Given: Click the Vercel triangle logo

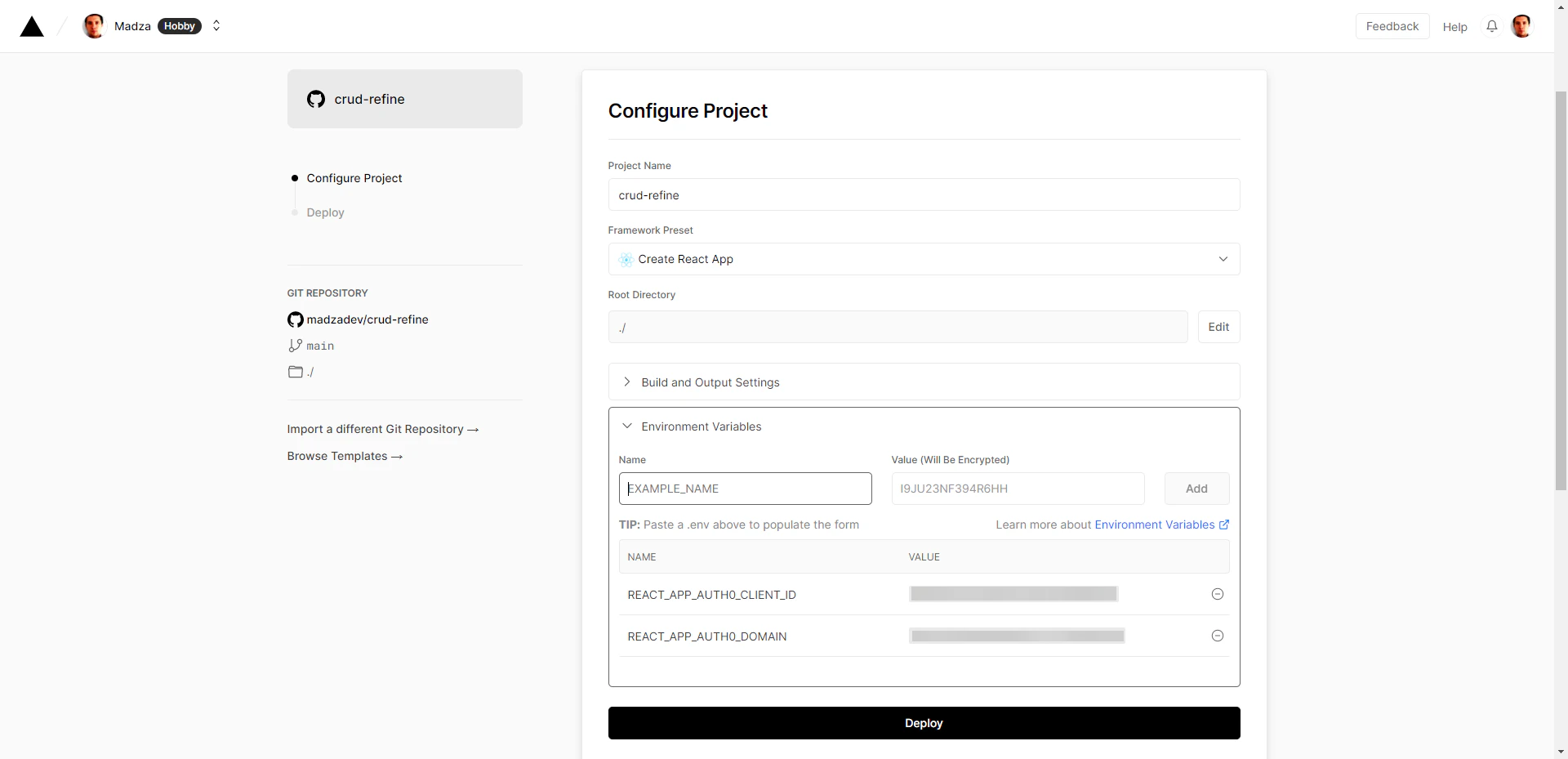Looking at the screenshot, I should pyautogui.click(x=31, y=26).
